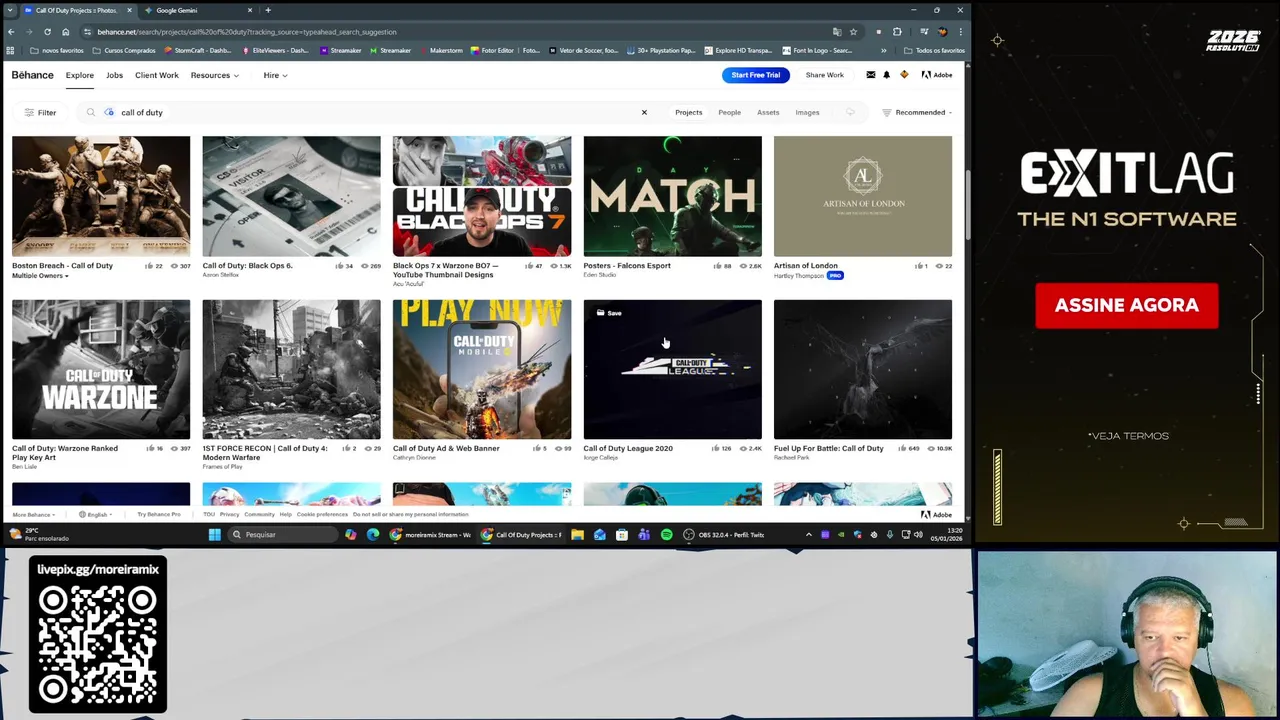Translate this page icon in address bar
The width and height of the screenshot is (1280, 720).
click(837, 32)
